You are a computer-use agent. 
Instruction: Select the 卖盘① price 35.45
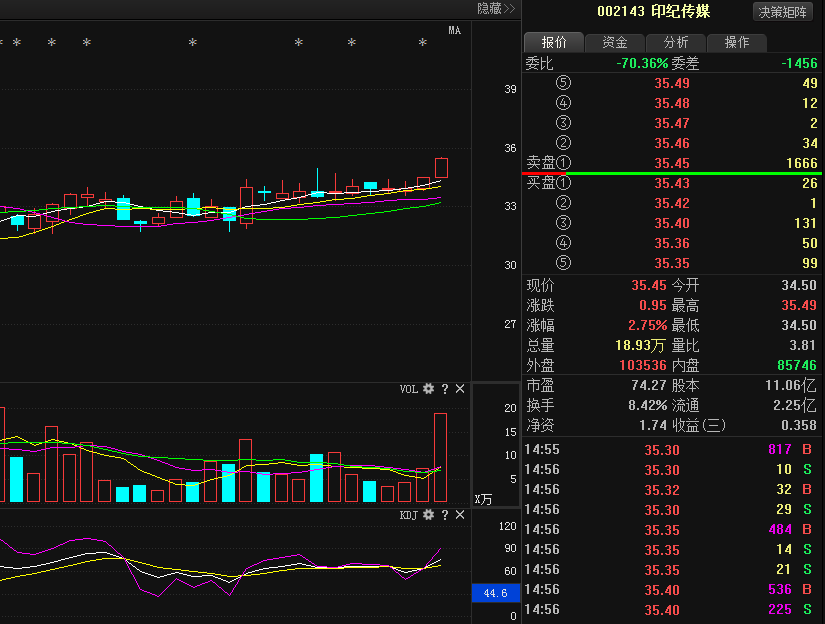click(672, 163)
